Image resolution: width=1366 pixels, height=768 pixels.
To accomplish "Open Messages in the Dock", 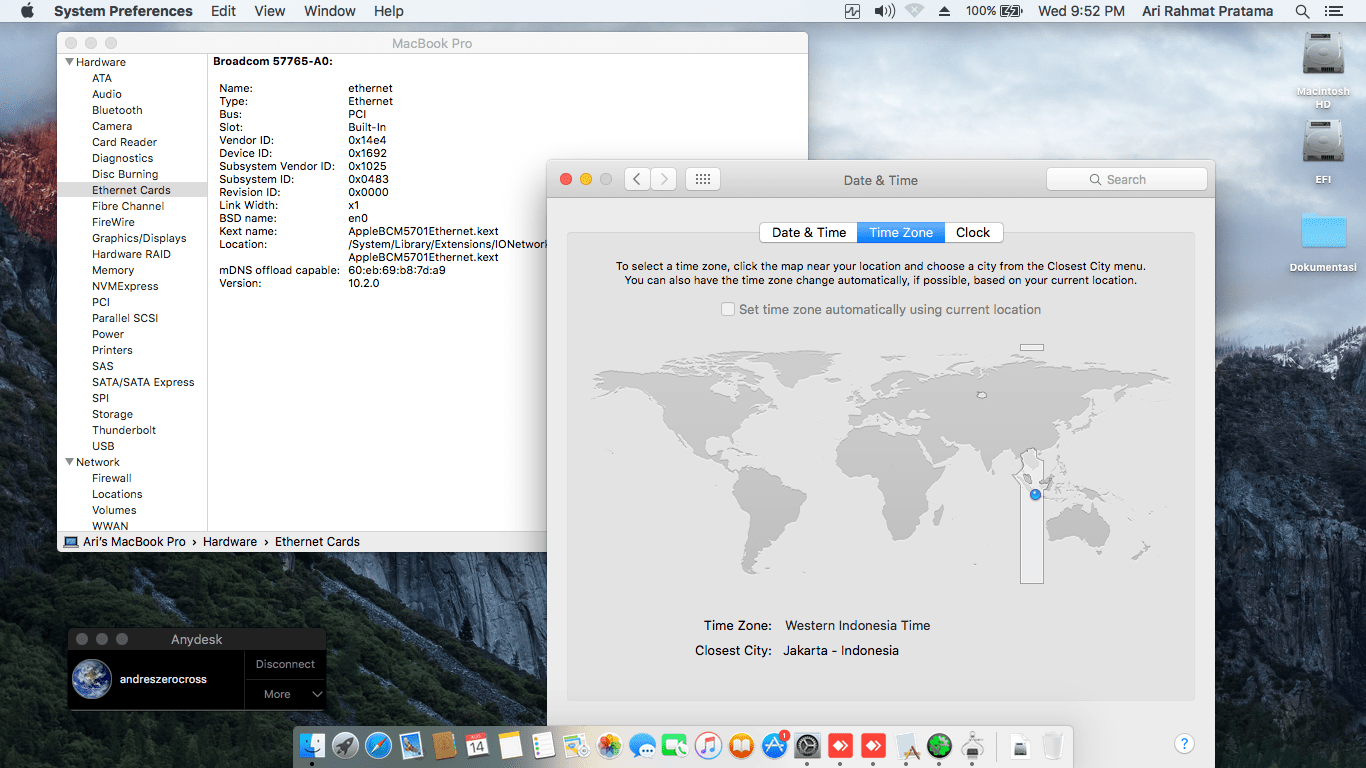I will 642,745.
